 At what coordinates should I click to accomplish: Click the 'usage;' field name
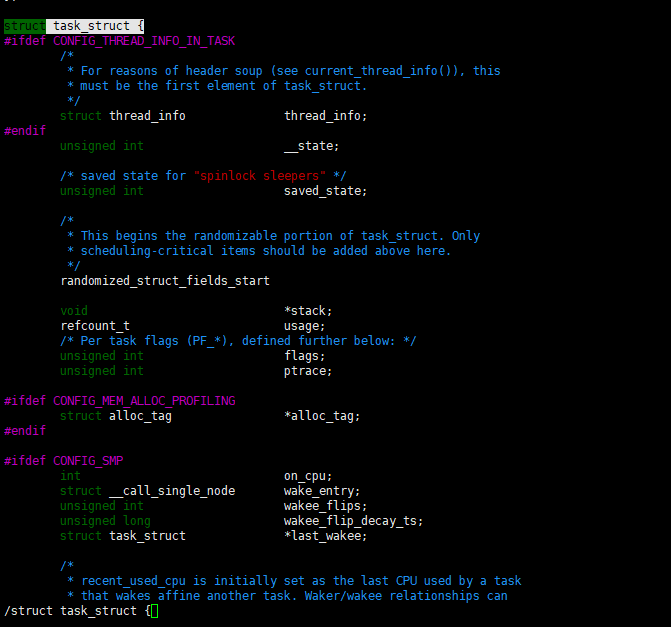(x=305, y=326)
